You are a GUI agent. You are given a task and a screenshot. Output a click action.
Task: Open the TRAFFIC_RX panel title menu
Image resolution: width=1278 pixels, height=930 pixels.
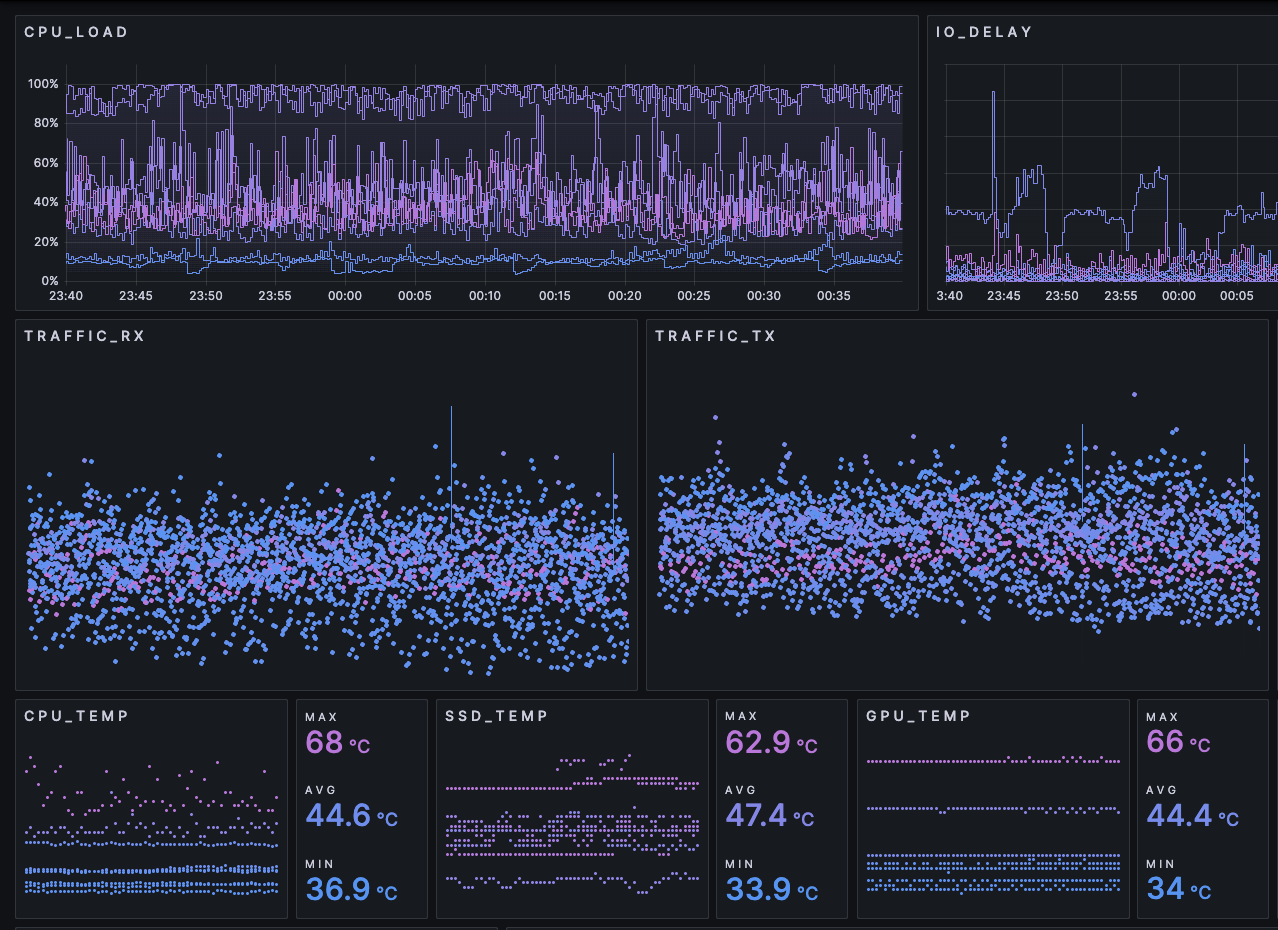[x=85, y=336]
